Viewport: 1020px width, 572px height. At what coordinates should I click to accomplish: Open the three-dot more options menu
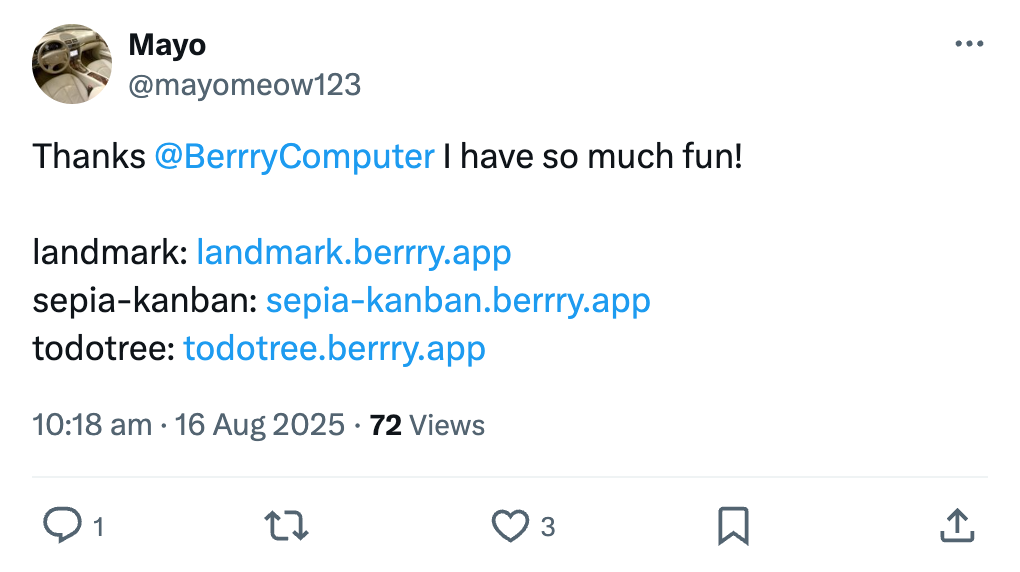coord(969,44)
